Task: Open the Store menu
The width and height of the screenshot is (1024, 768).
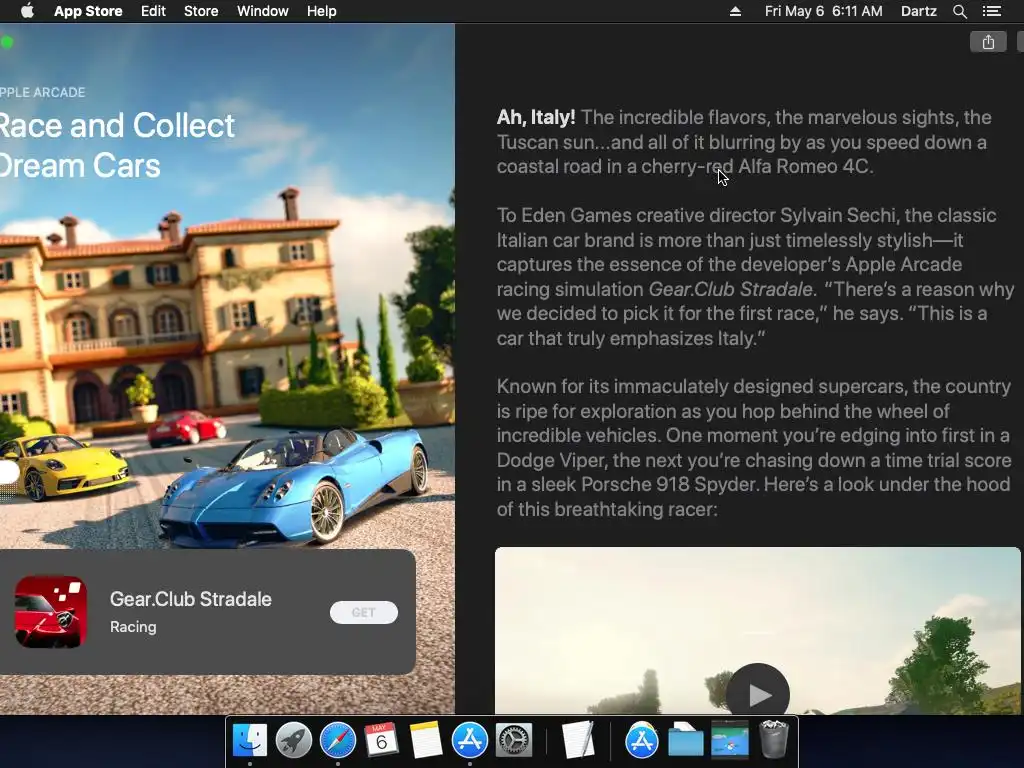Action: [201, 11]
